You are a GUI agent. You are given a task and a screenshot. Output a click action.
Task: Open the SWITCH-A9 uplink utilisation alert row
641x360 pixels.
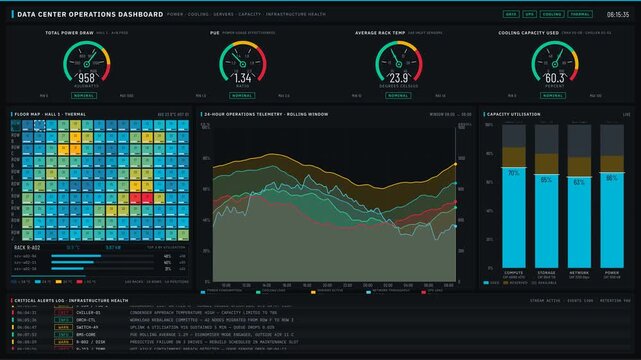(x=321, y=327)
